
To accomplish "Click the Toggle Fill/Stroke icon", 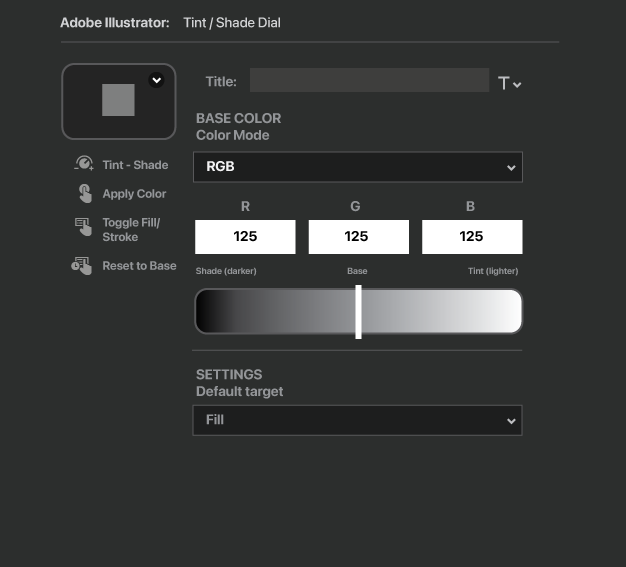I will (83, 226).
